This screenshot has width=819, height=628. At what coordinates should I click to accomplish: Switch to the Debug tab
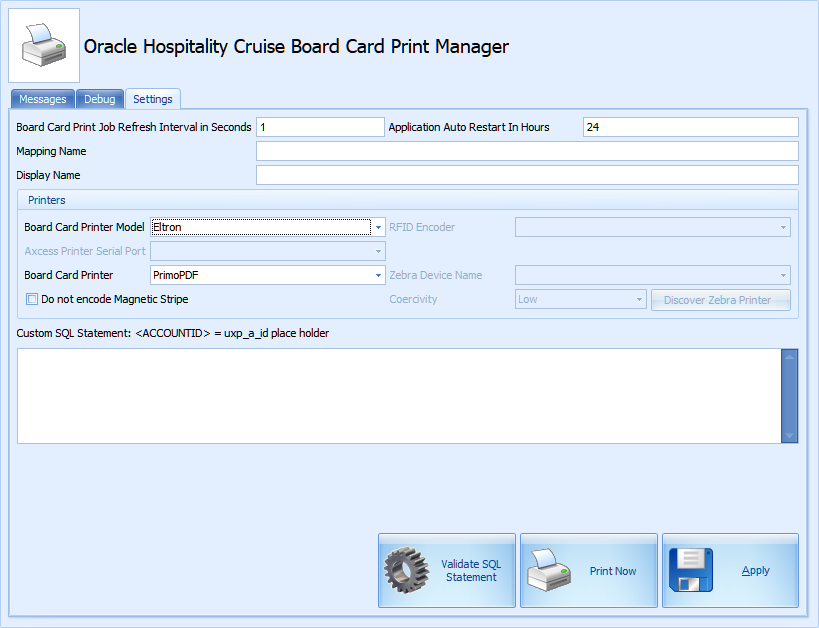(x=99, y=99)
